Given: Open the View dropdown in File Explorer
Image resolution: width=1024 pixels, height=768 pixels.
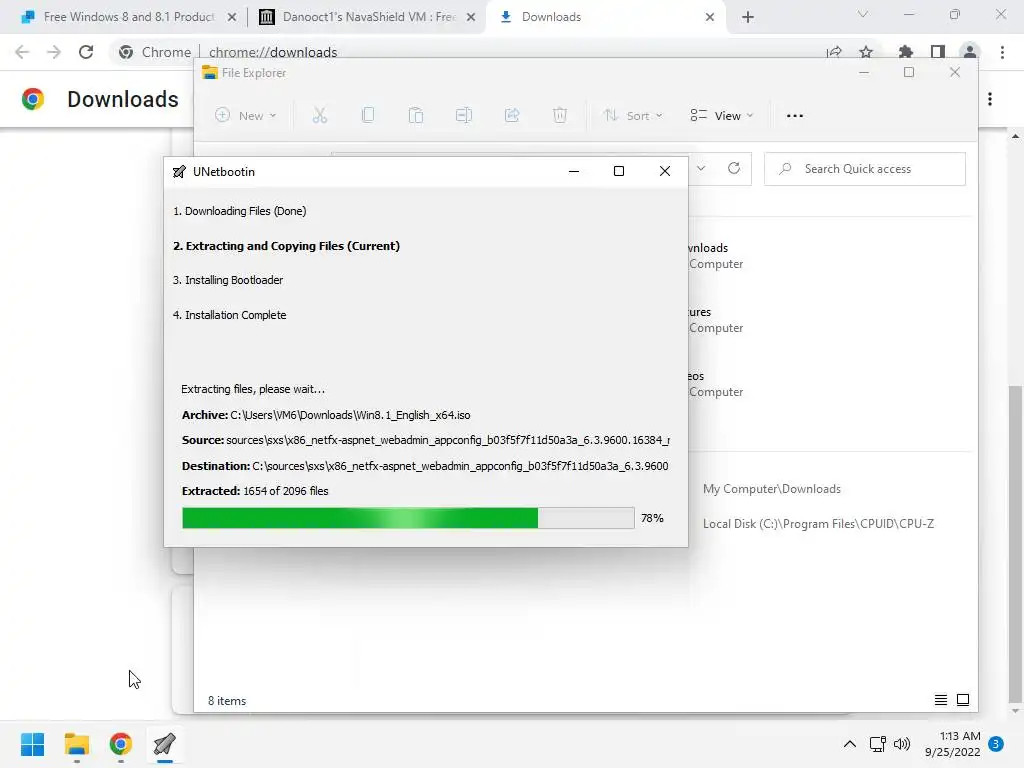Looking at the screenshot, I should coord(722,116).
